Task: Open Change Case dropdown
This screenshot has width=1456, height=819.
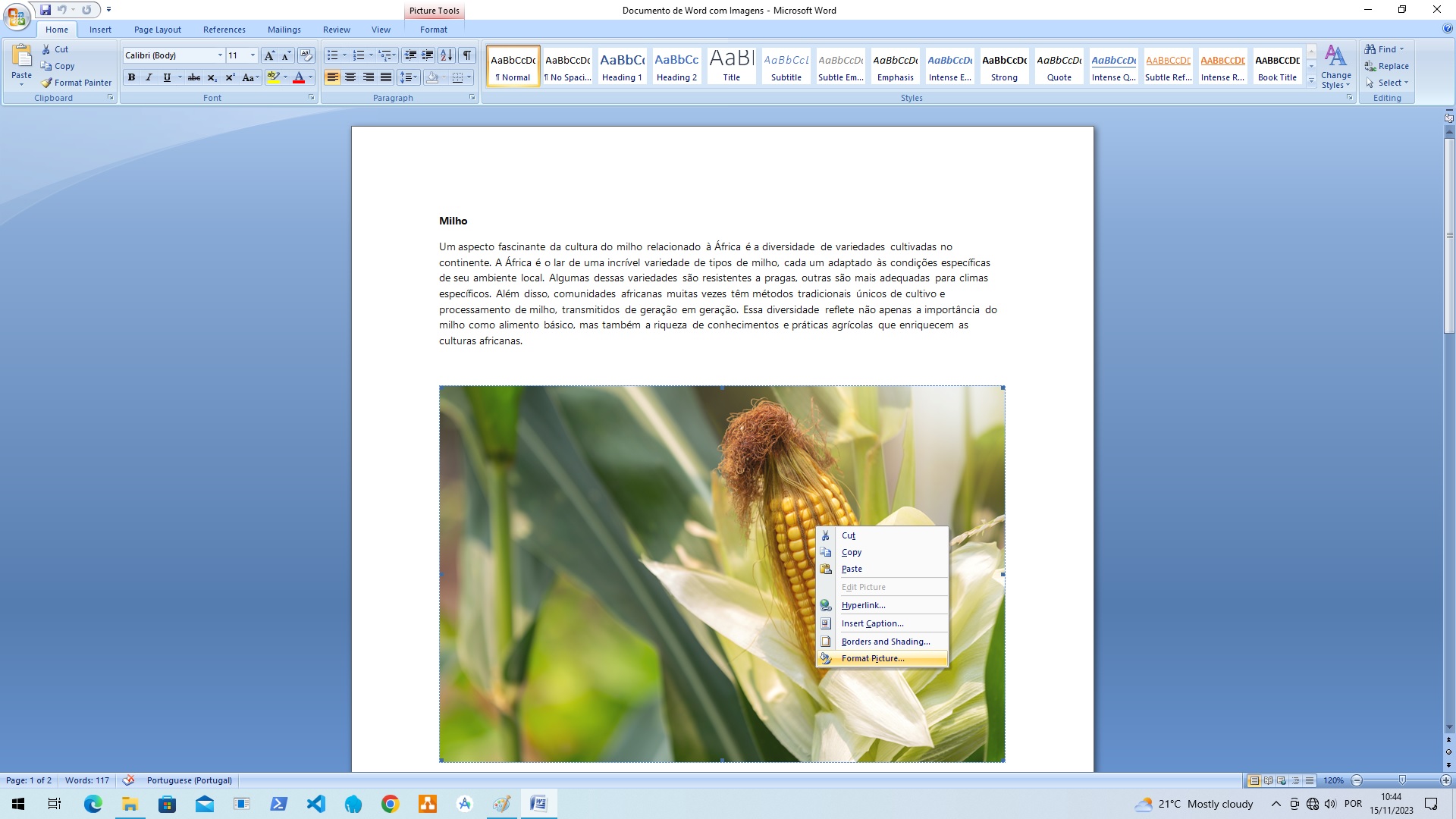Action: [250, 77]
